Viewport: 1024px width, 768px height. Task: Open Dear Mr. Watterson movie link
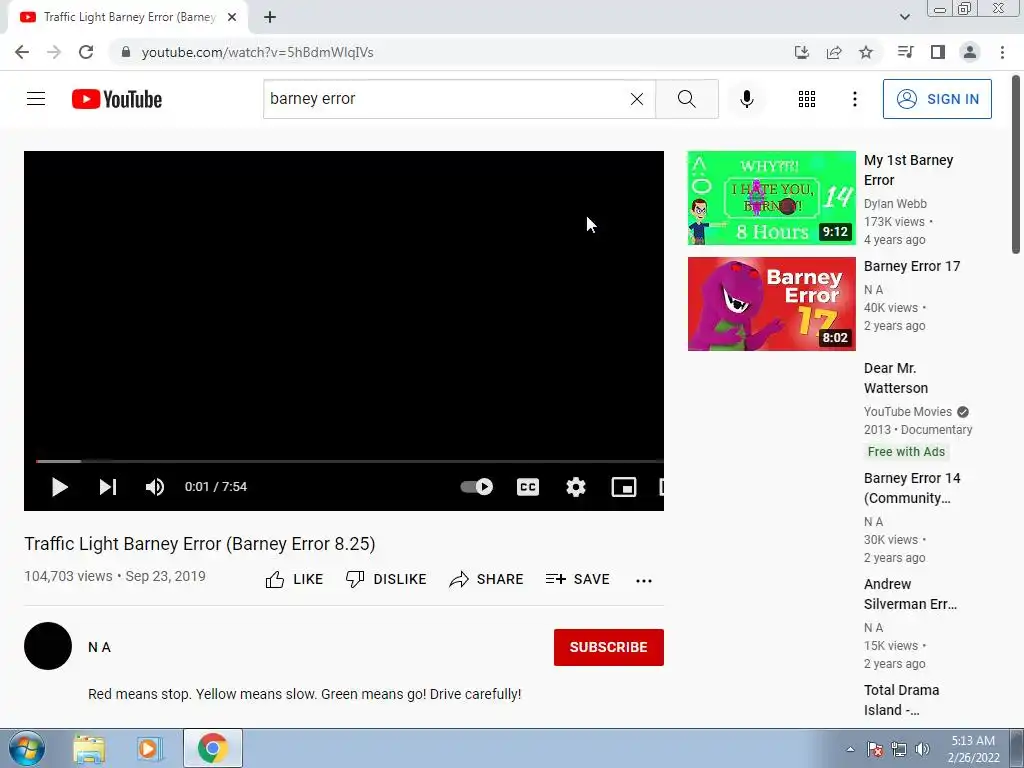coord(895,378)
